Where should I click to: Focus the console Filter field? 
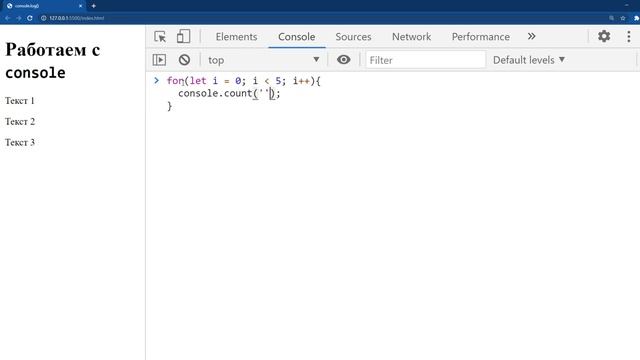[x=425, y=60]
